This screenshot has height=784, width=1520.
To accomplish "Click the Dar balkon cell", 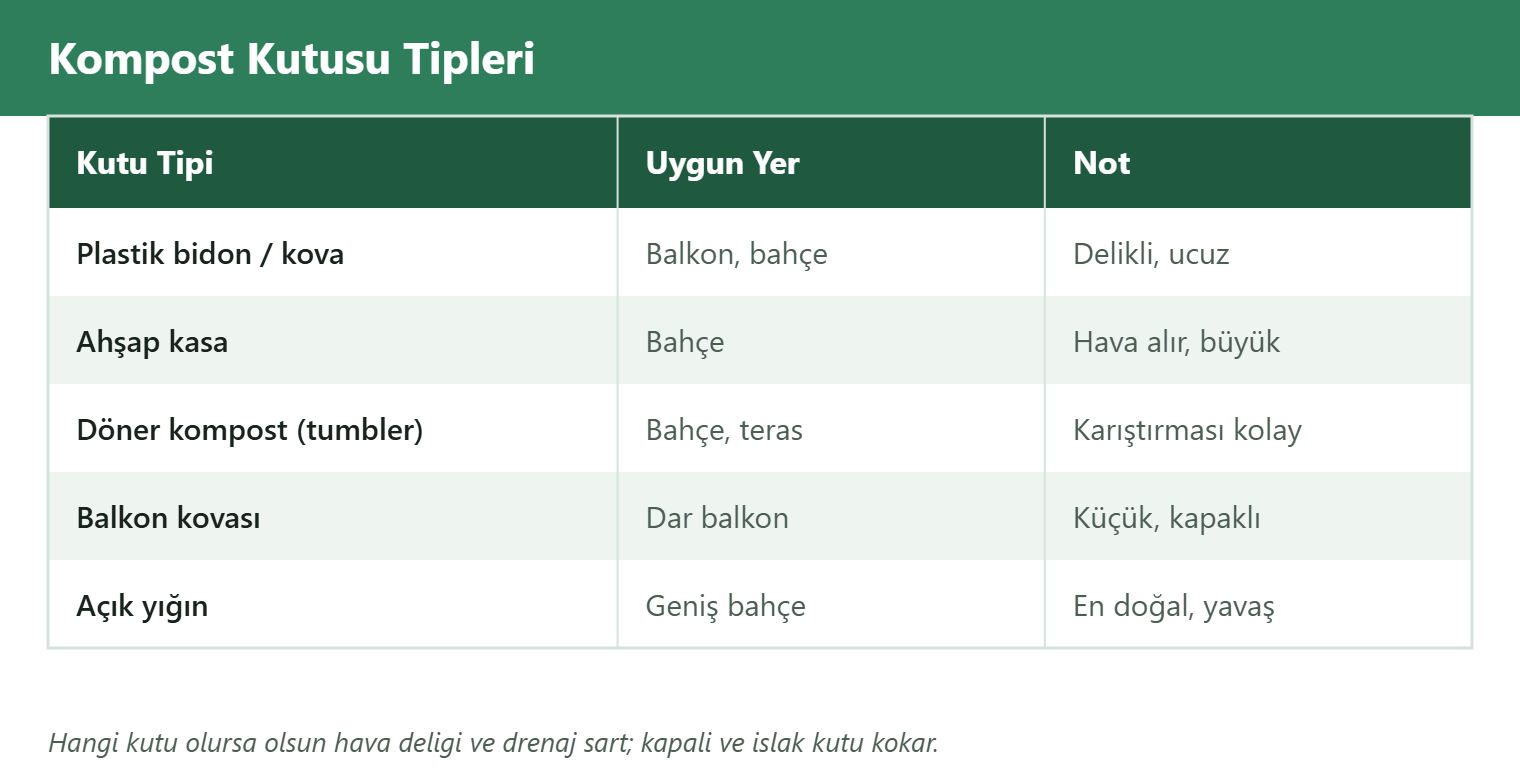I will coord(831,517).
